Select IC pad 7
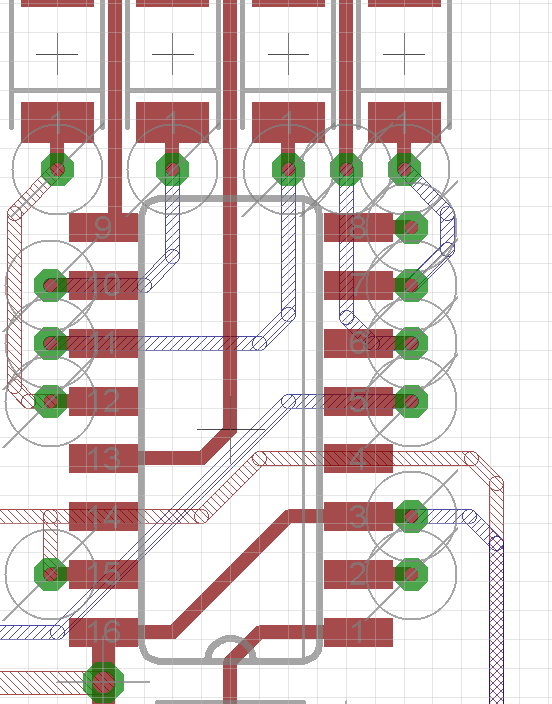Screen dimensions: 552x704 click(x=358, y=285)
